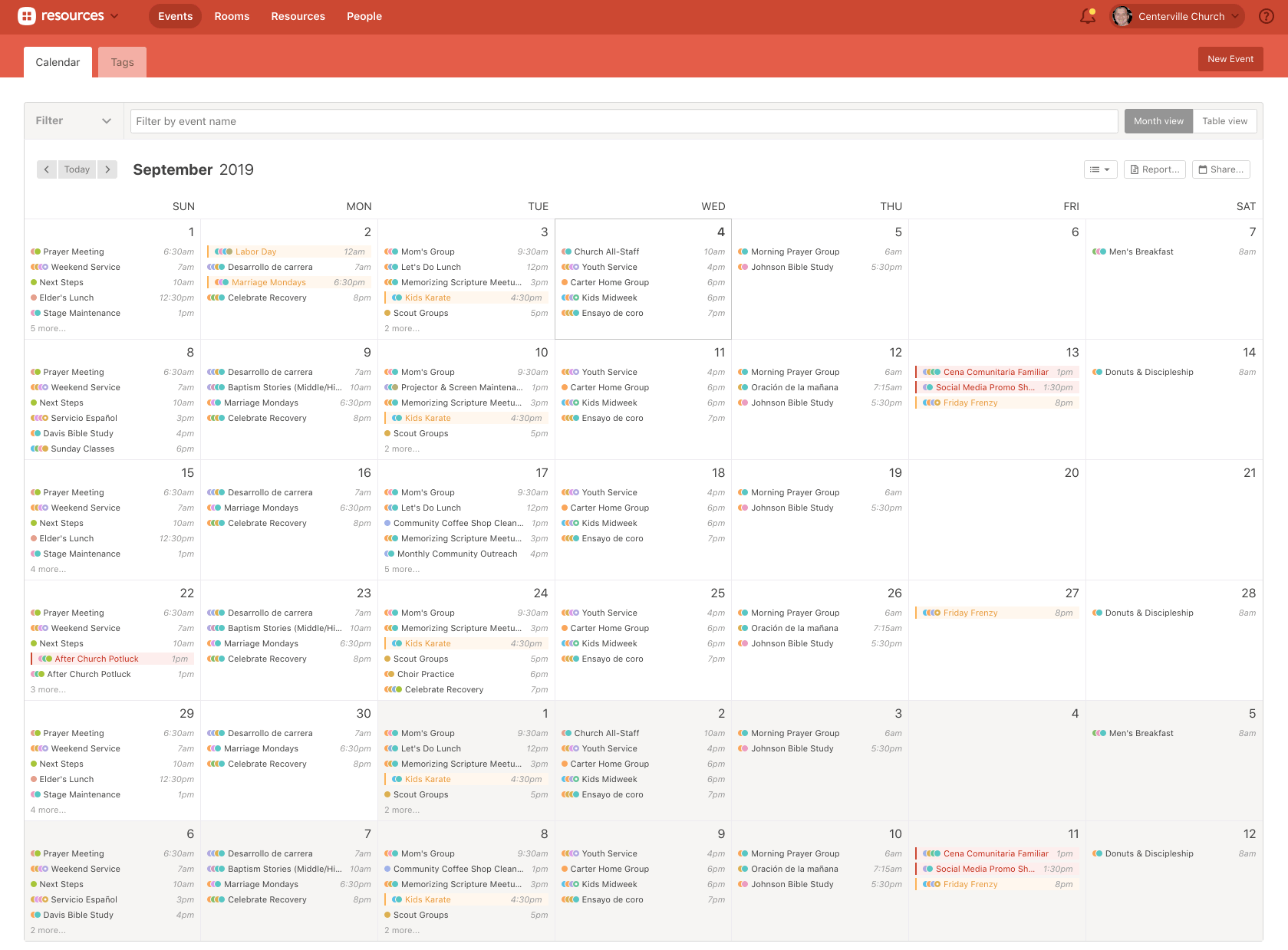Viewport: 1288px width, 950px height.
Task: Jump to Today in the calendar
Action: point(77,169)
